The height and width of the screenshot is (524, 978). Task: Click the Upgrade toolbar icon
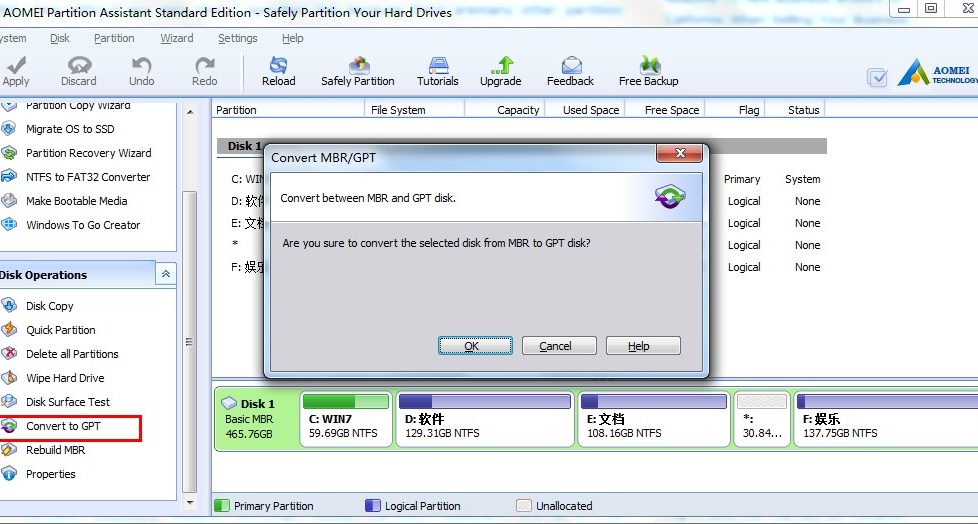coord(500,71)
